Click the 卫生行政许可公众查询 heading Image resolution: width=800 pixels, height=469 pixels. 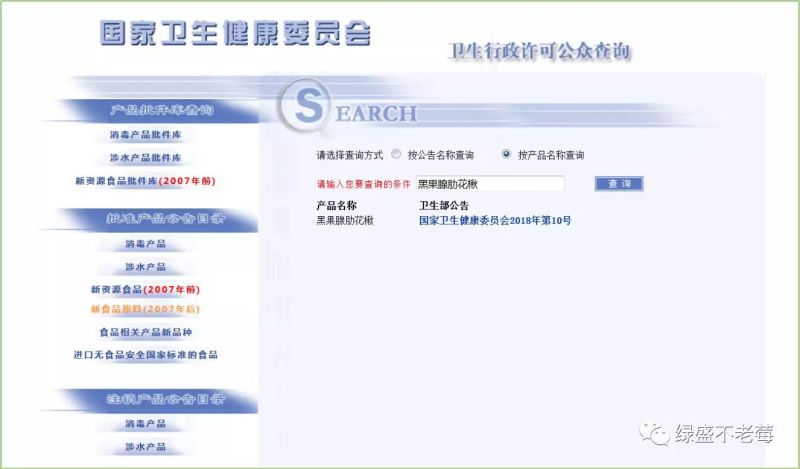pos(539,51)
